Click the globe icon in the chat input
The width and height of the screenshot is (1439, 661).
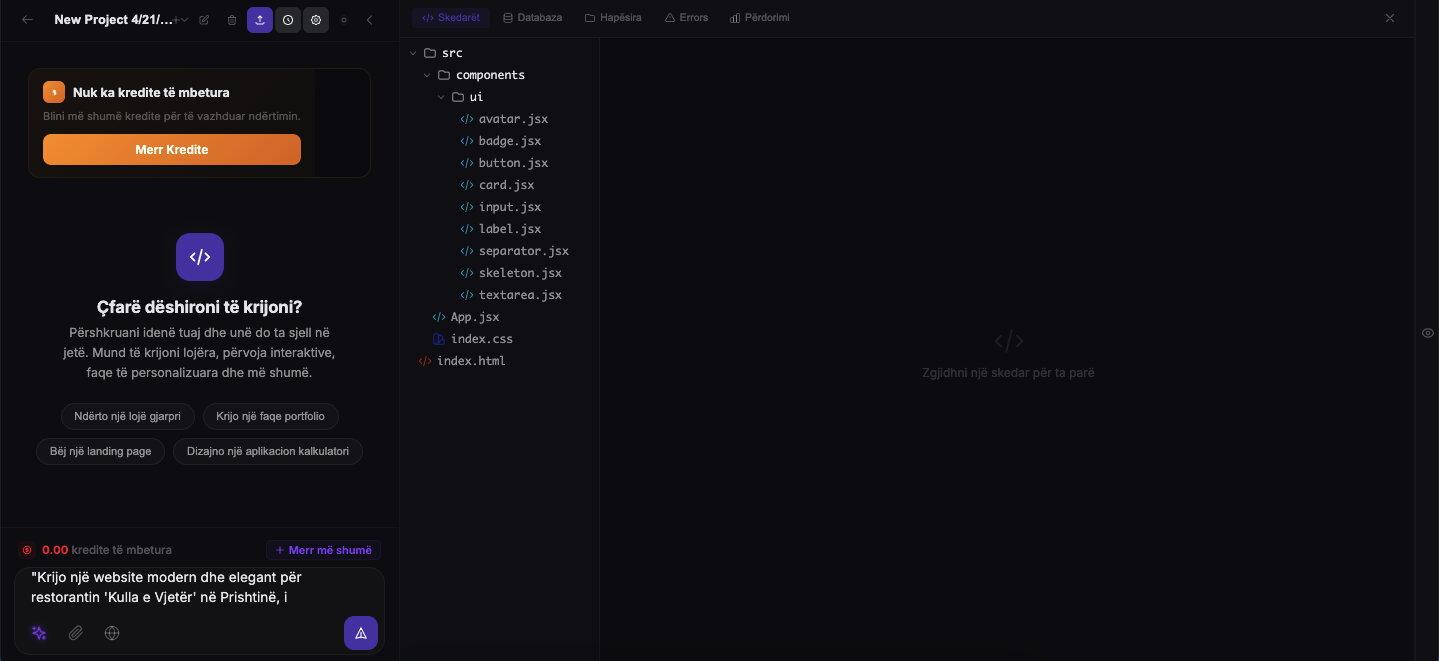(112, 633)
